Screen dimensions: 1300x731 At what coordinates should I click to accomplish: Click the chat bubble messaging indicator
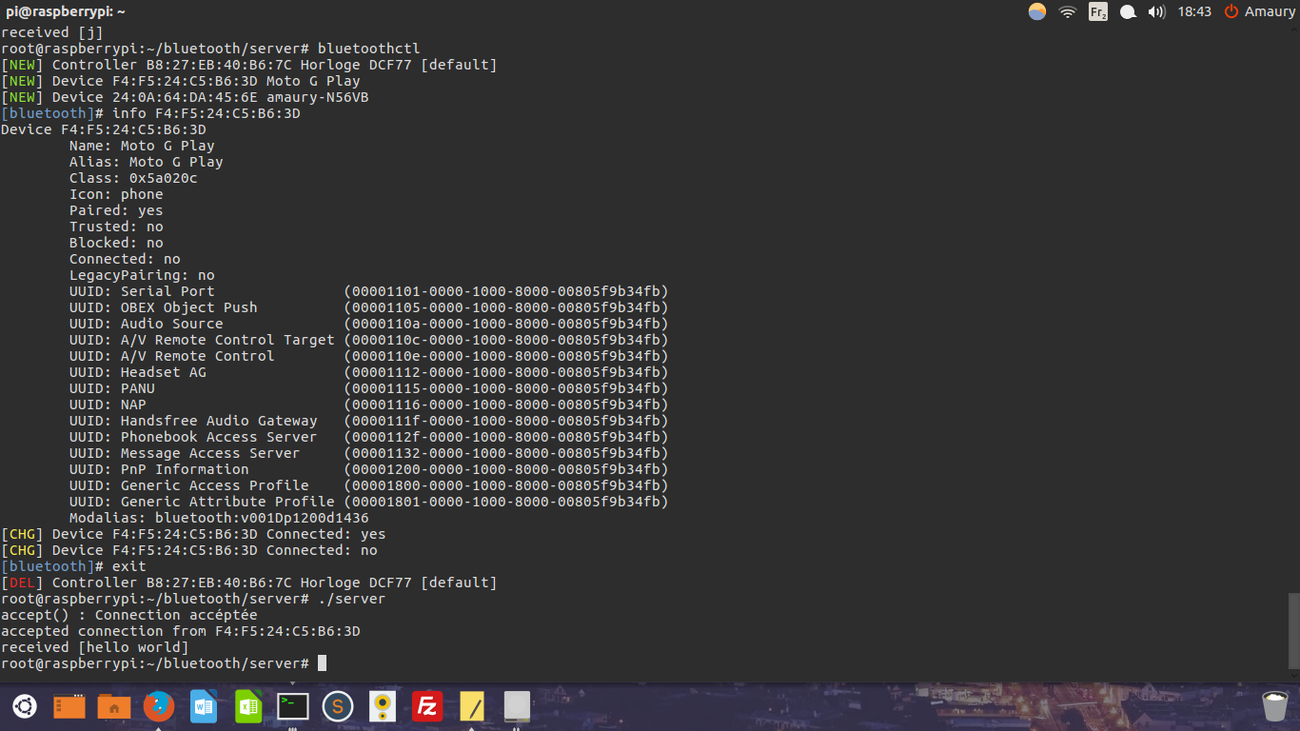tap(1127, 12)
